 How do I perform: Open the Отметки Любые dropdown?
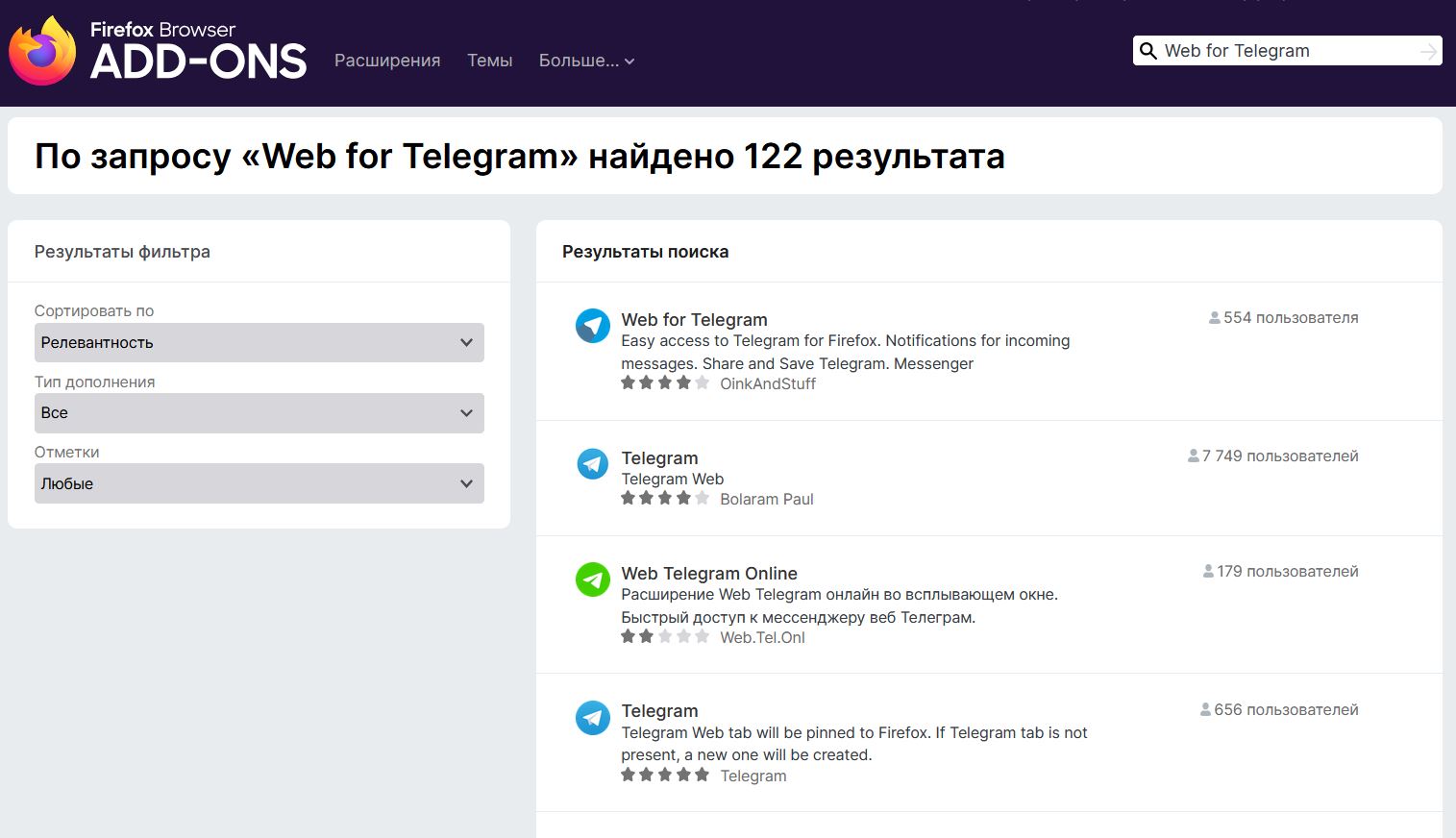tap(259, 483)
